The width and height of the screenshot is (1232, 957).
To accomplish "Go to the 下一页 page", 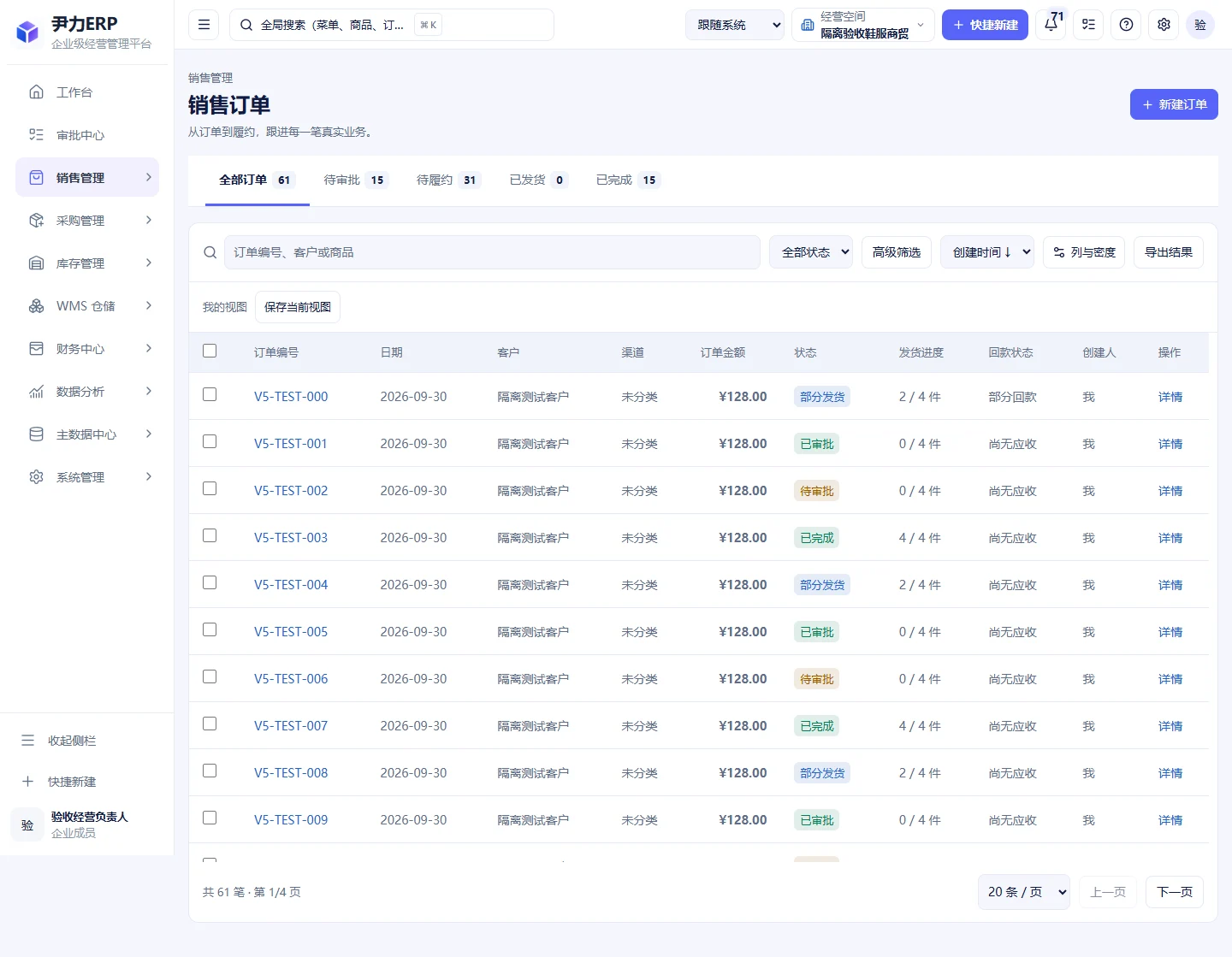I will (1175, 892).
